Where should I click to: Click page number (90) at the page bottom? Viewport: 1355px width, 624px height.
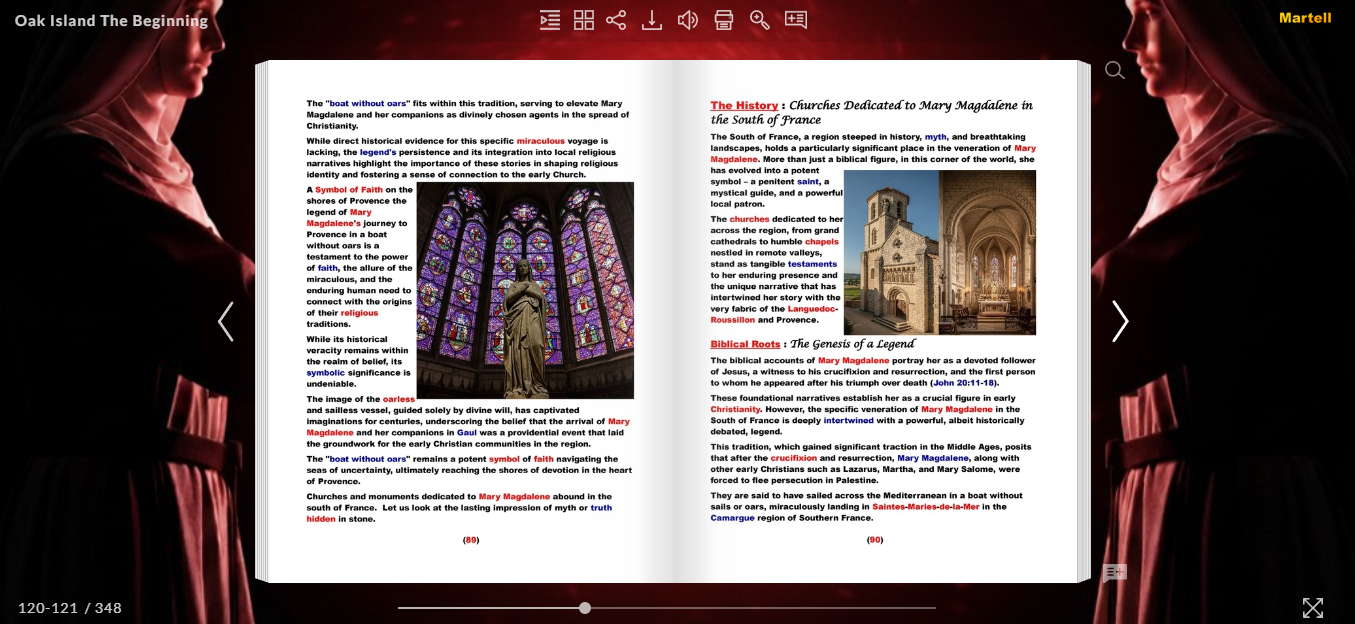click(875, 540)
